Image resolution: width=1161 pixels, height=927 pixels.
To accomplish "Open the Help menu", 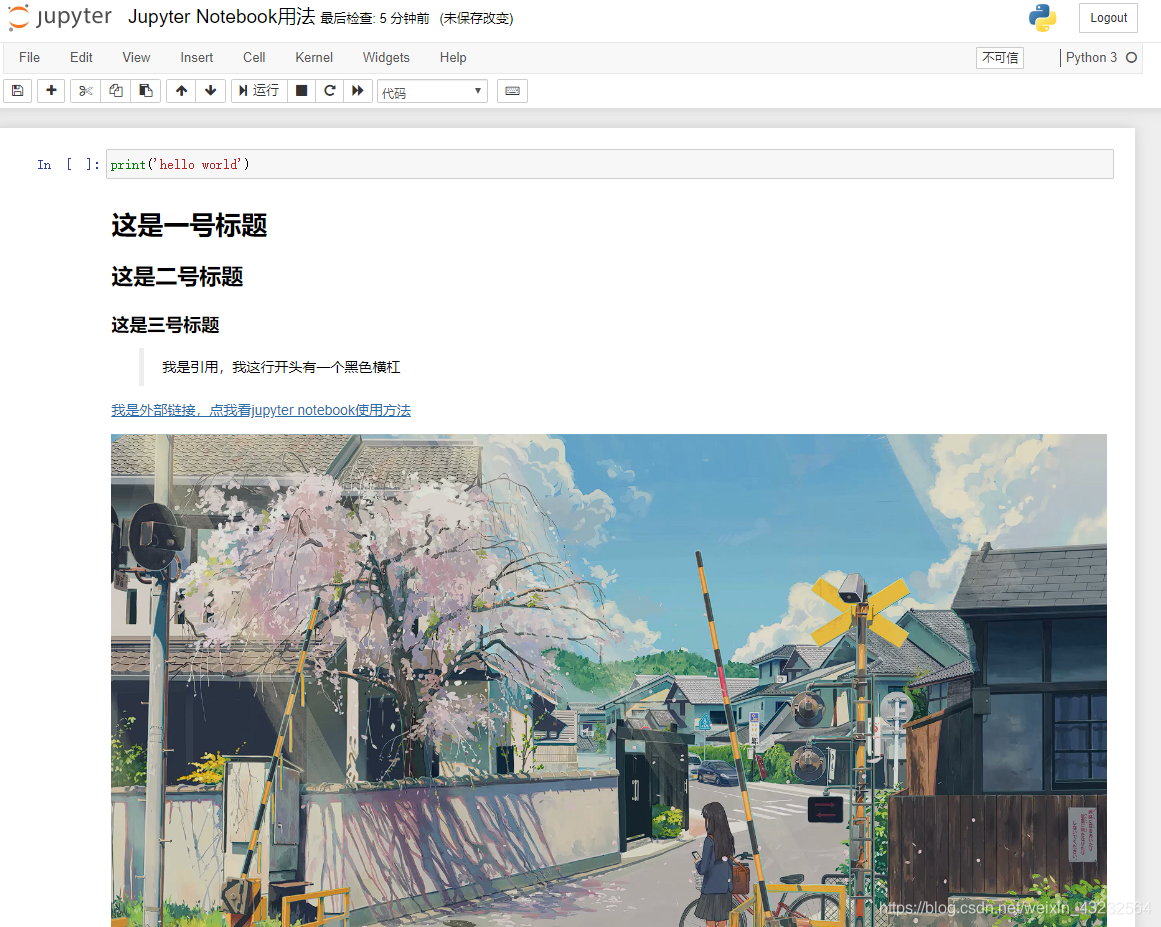I will (x=453, y=58).
